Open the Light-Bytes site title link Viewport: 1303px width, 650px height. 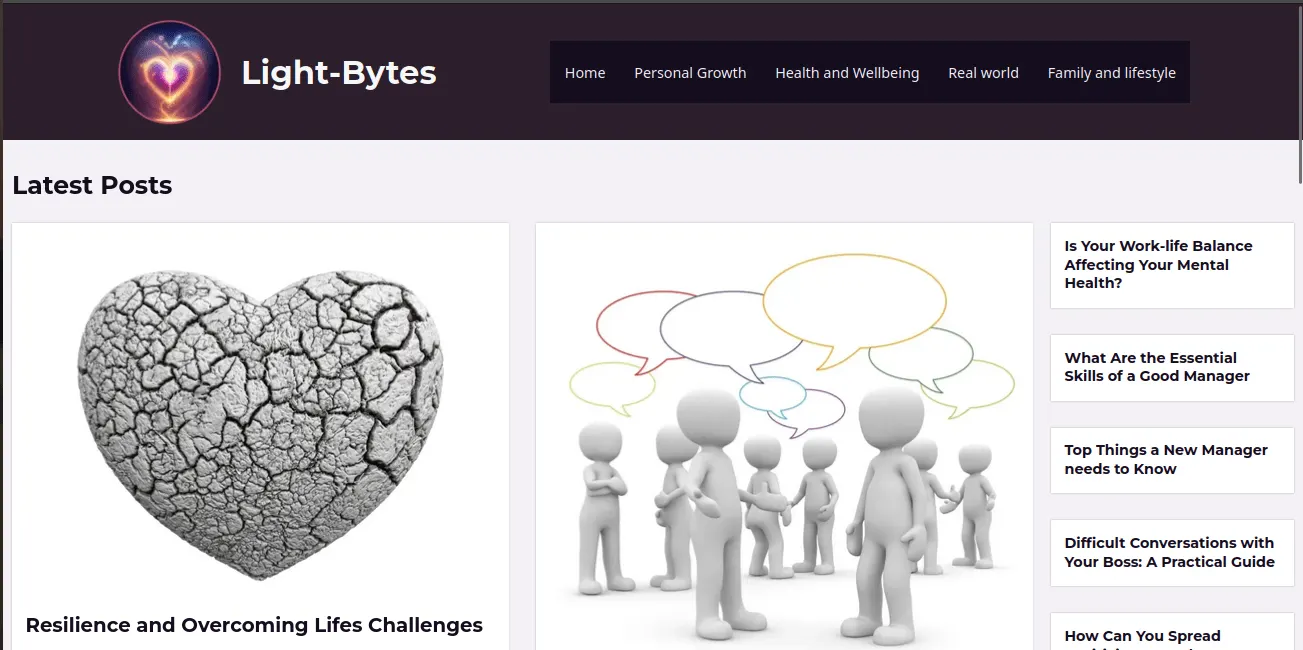pyautogui.click(x=339, y=72)
